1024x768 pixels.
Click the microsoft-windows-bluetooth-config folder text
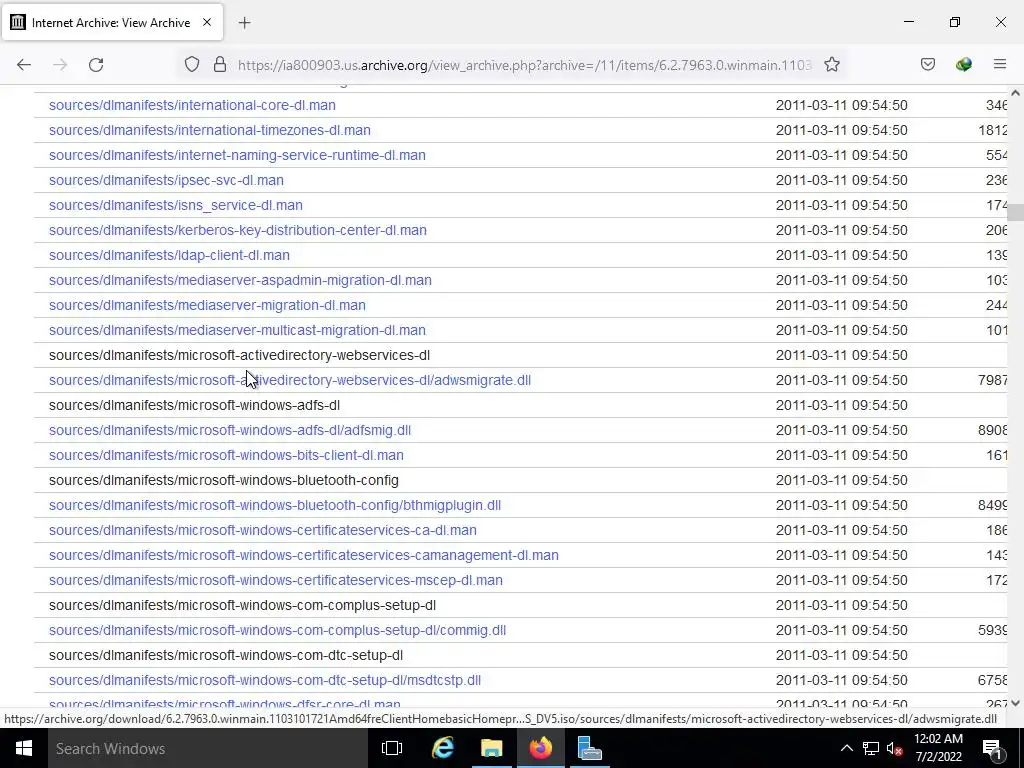click(223, 481)
